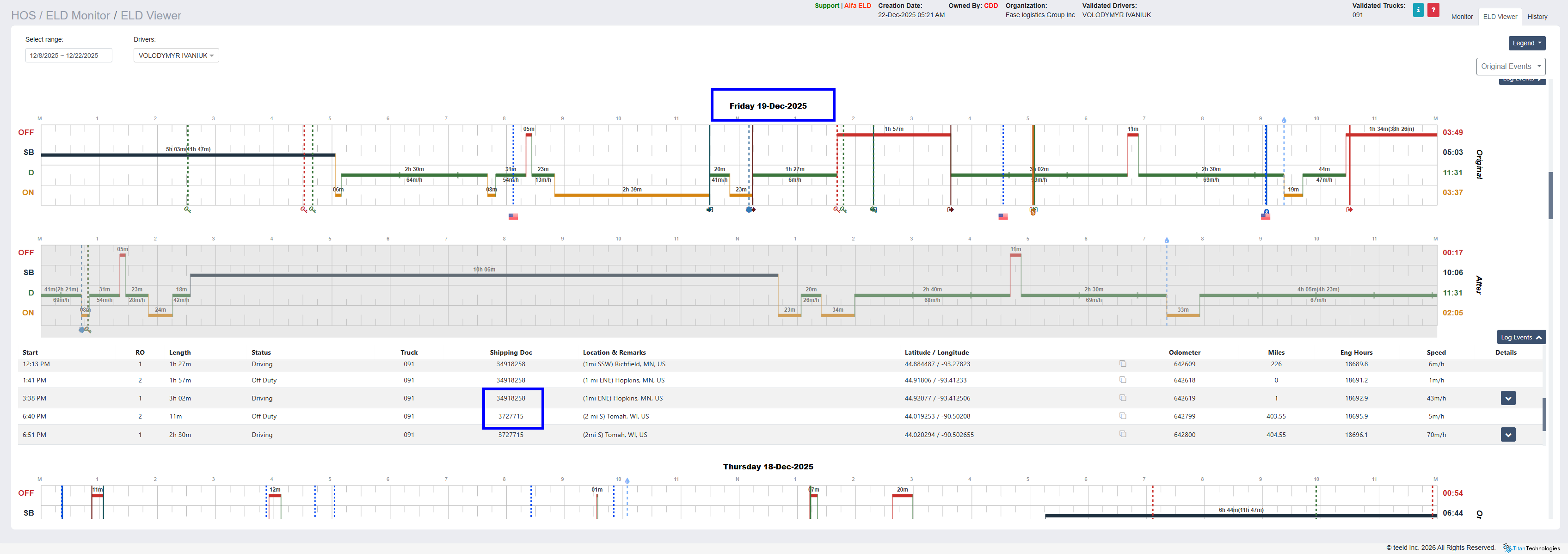This screenshot has width=1568, height=554.
Task: Copy coordinates for the 6:51 PM row
Action: coord(1122,435)
